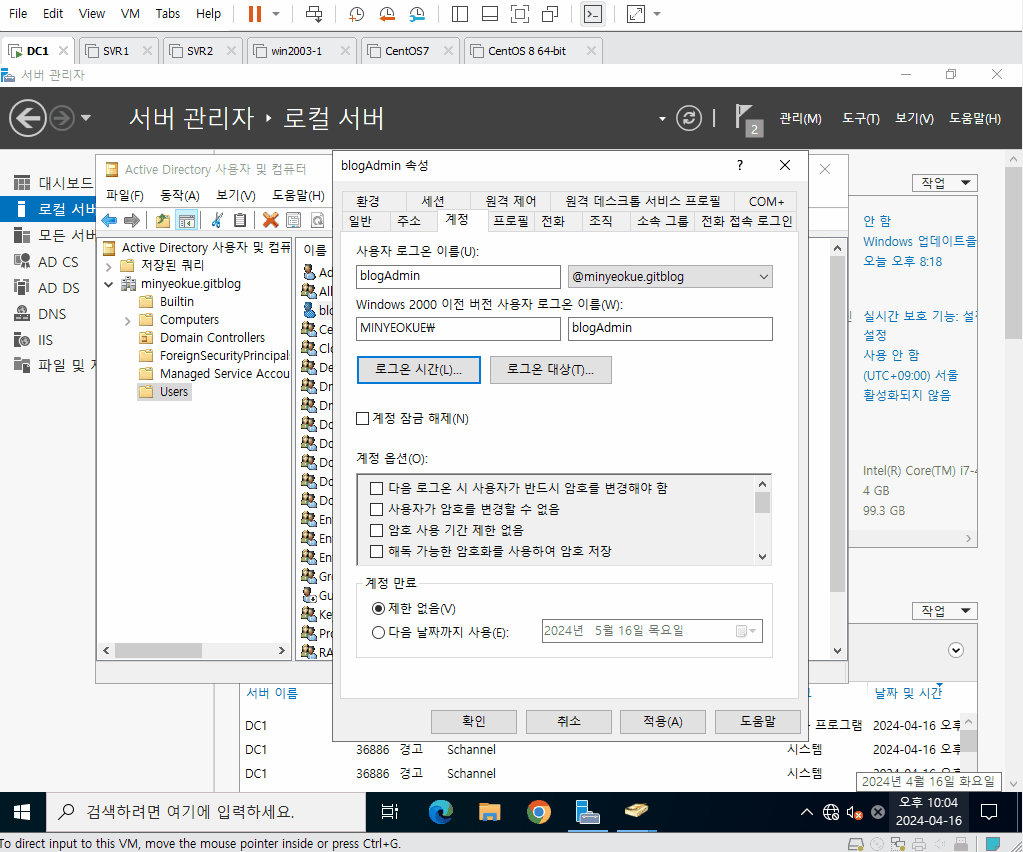The width and height of the screenshot is (1023, 852).
Task: Open the snapshot manager wrench clock icon
Action: tap(417, 14)
